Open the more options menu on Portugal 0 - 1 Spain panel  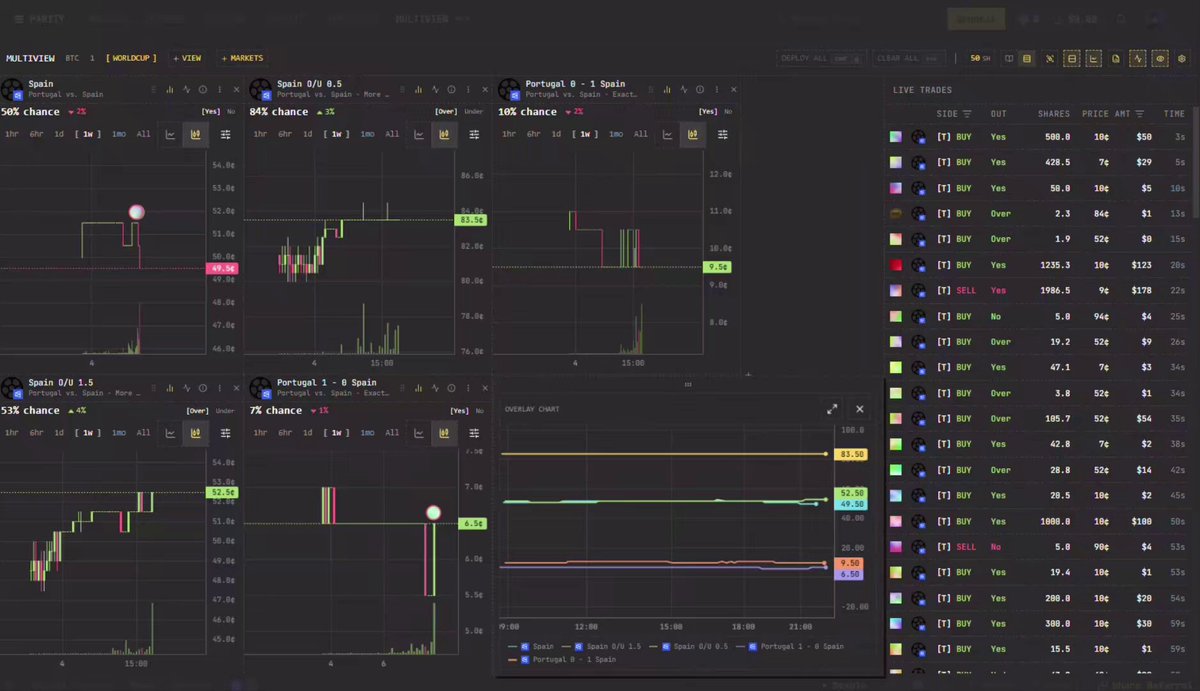(717, 90)
